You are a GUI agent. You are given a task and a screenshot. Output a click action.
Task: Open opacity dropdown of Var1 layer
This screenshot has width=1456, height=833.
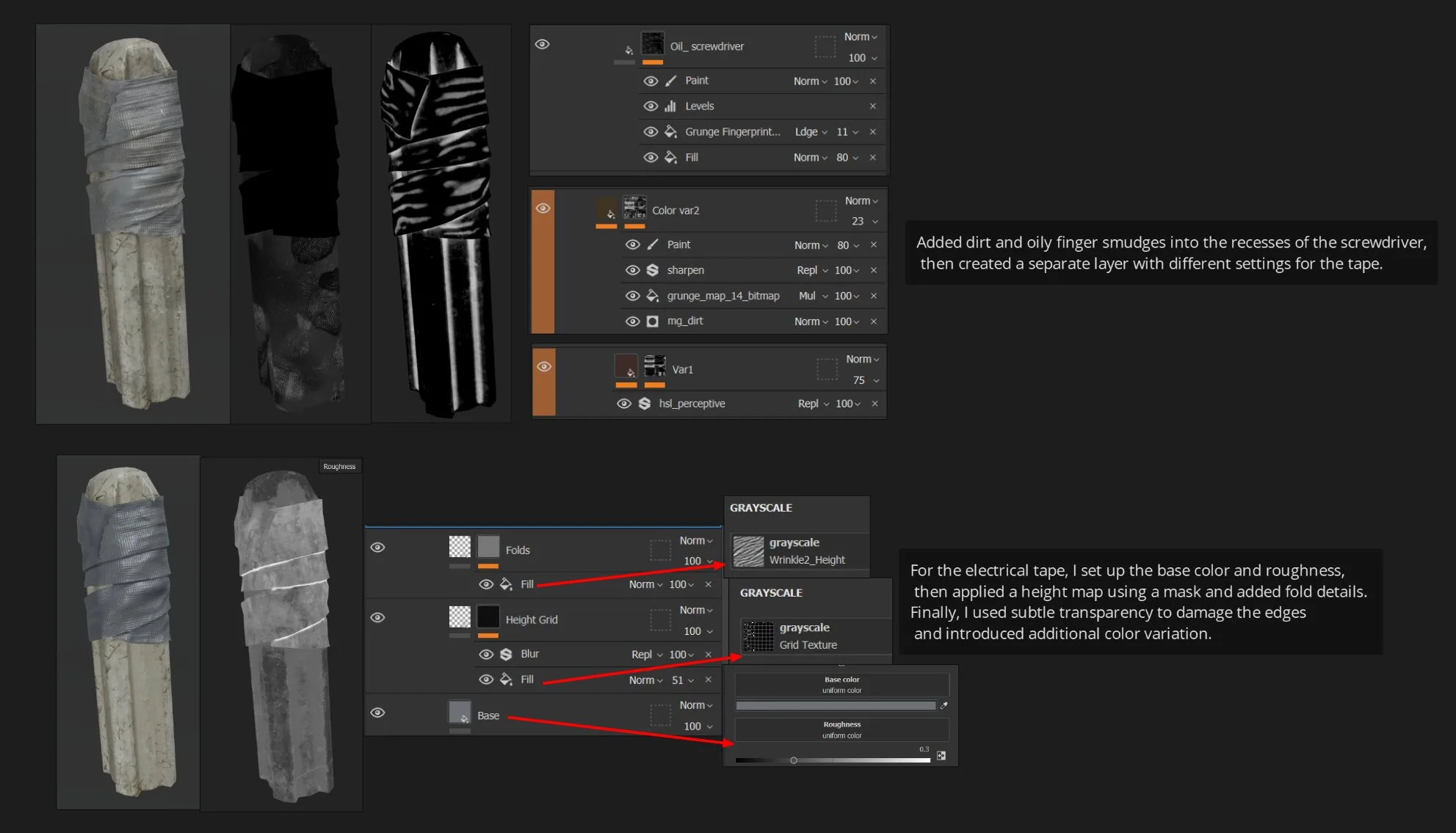(x=866, y=380)
